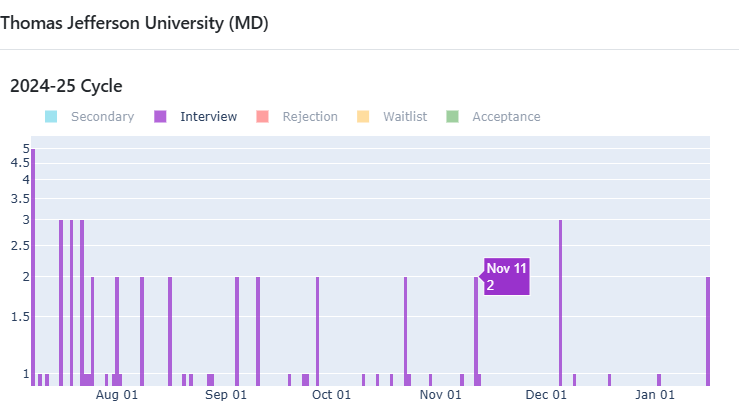The height and width of the screenshot is (403, 739).
Task: Toggle the Secondary legend series
Action: pos(90,116)
